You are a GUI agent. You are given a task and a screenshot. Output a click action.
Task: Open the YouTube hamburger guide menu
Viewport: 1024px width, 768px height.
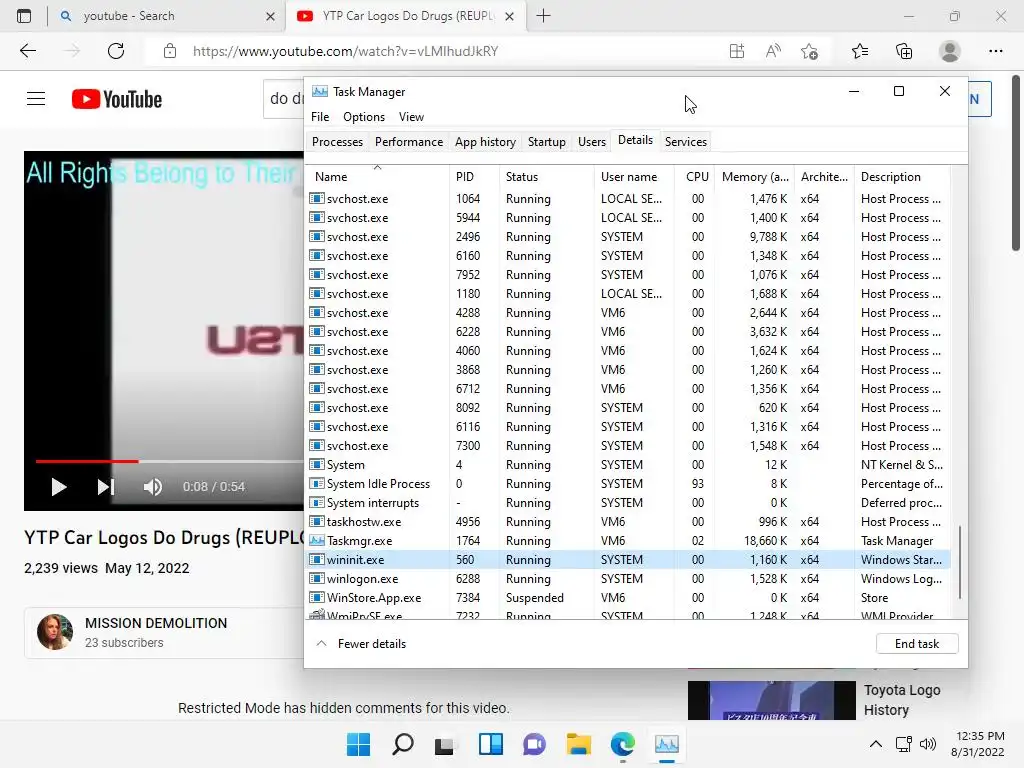point(36,99)
